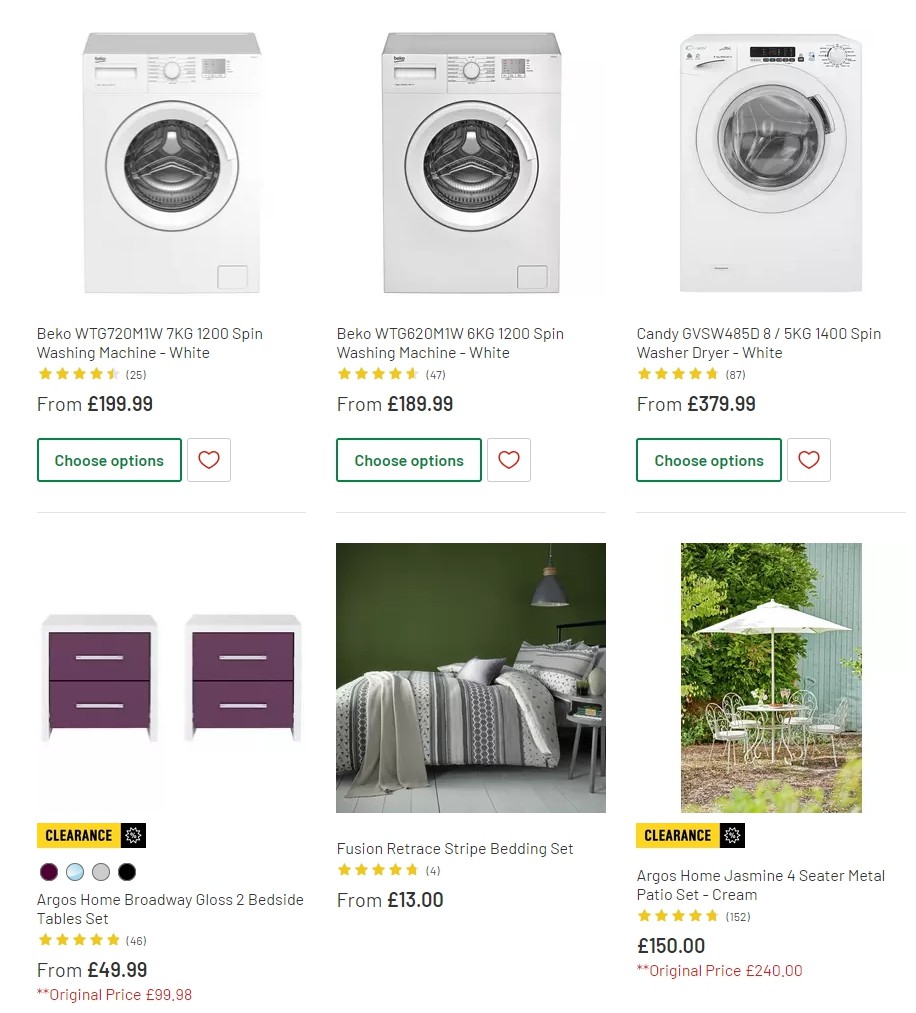Image resolution: width=916 pixels, height=1013 pixels.
Task: Select the star rating for Fusion Retrace bedding
Action: coord(377,870)
